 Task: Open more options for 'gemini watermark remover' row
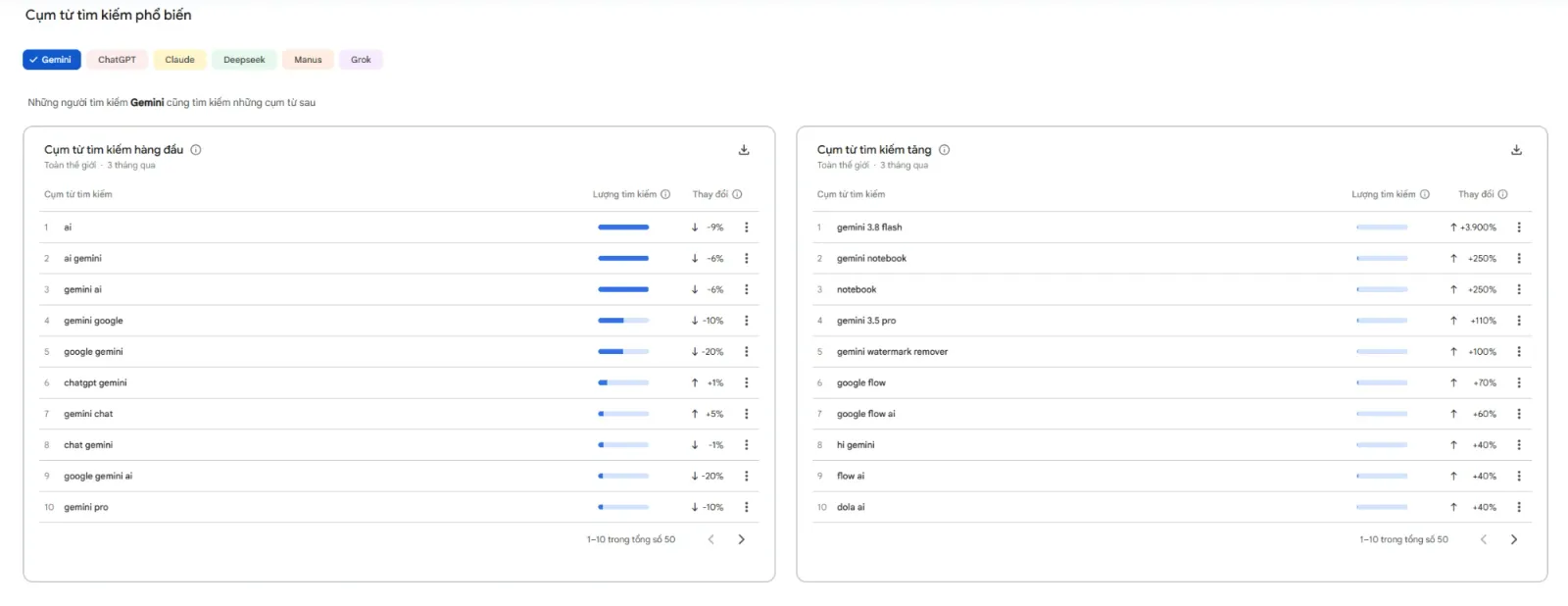[x=1519, y=352]
